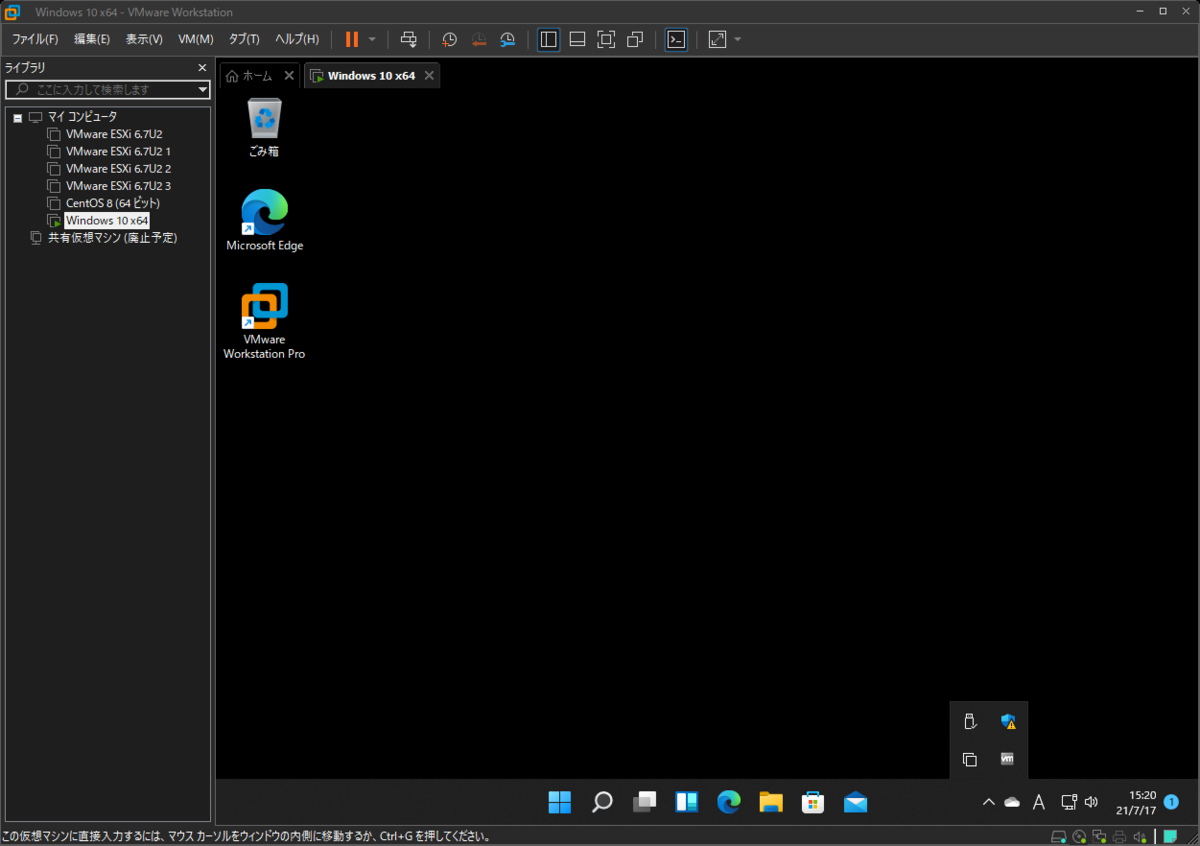The height and width of the screenshot is (846, 1200).
Task: Click the Send Ctrl+Alt+Del toolbar icon
Action: [x=408, y=40]
